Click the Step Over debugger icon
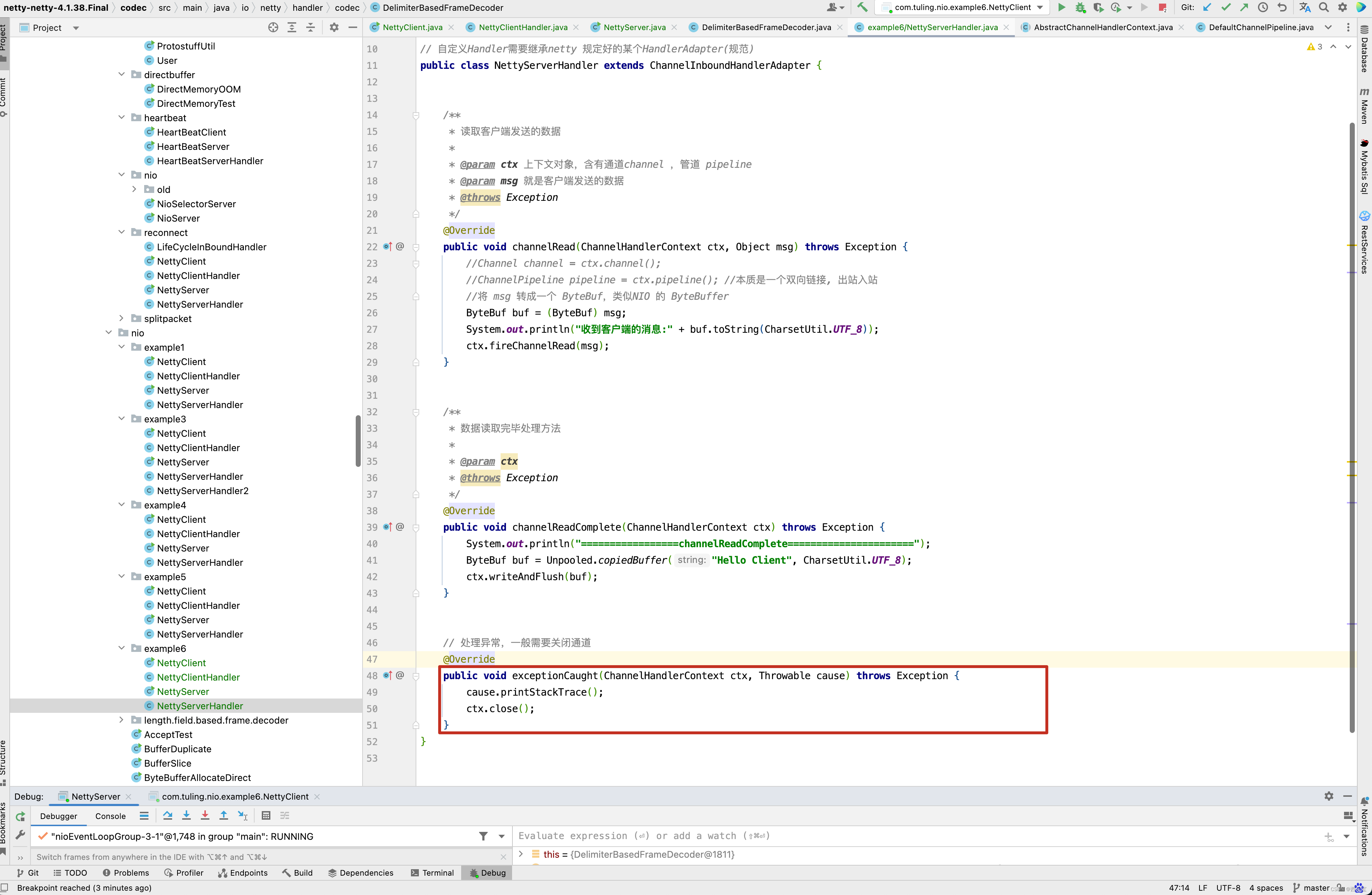Image resolution: width=1372 pixels, height=895 pixels. coord(168,815)
